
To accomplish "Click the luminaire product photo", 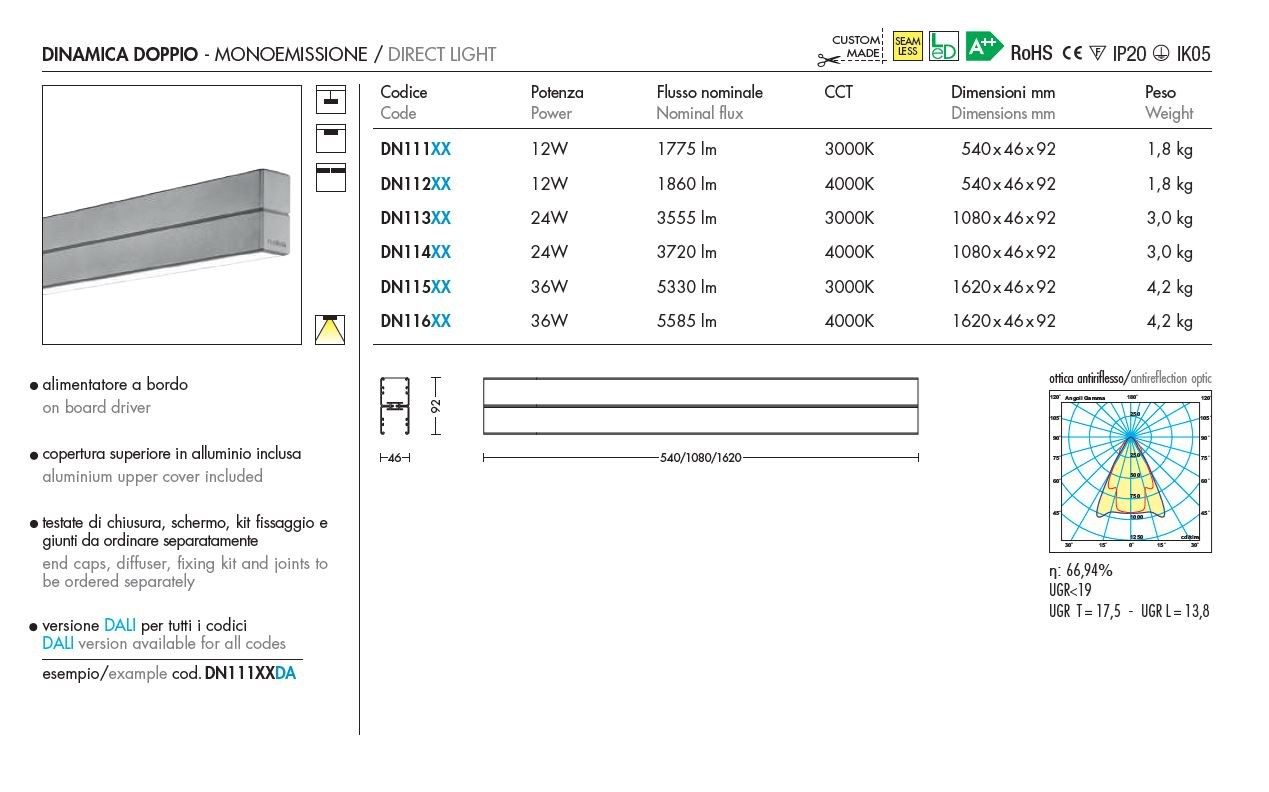I will [172, 215].
